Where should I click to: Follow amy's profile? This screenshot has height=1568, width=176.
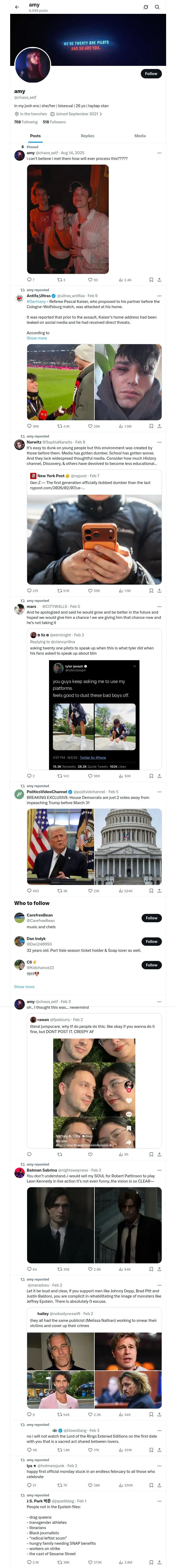pyautogui.click(x=151, y=74)
